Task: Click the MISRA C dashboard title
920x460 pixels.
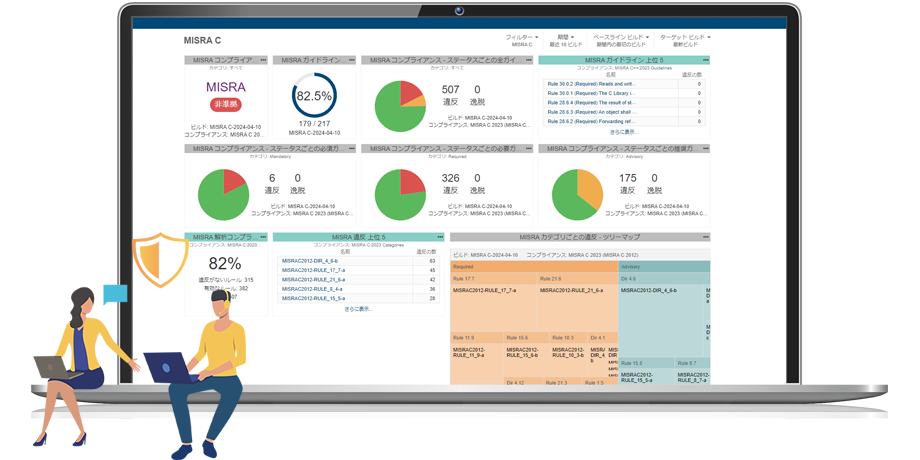Action: [202, 40]
